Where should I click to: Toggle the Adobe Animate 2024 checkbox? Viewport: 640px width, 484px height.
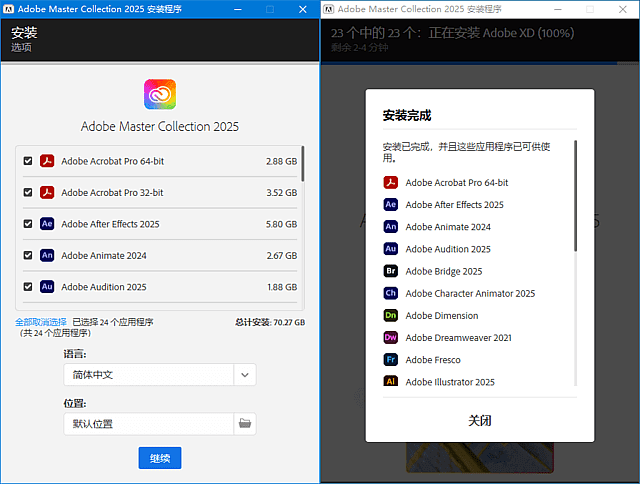(x=28, y=255)
